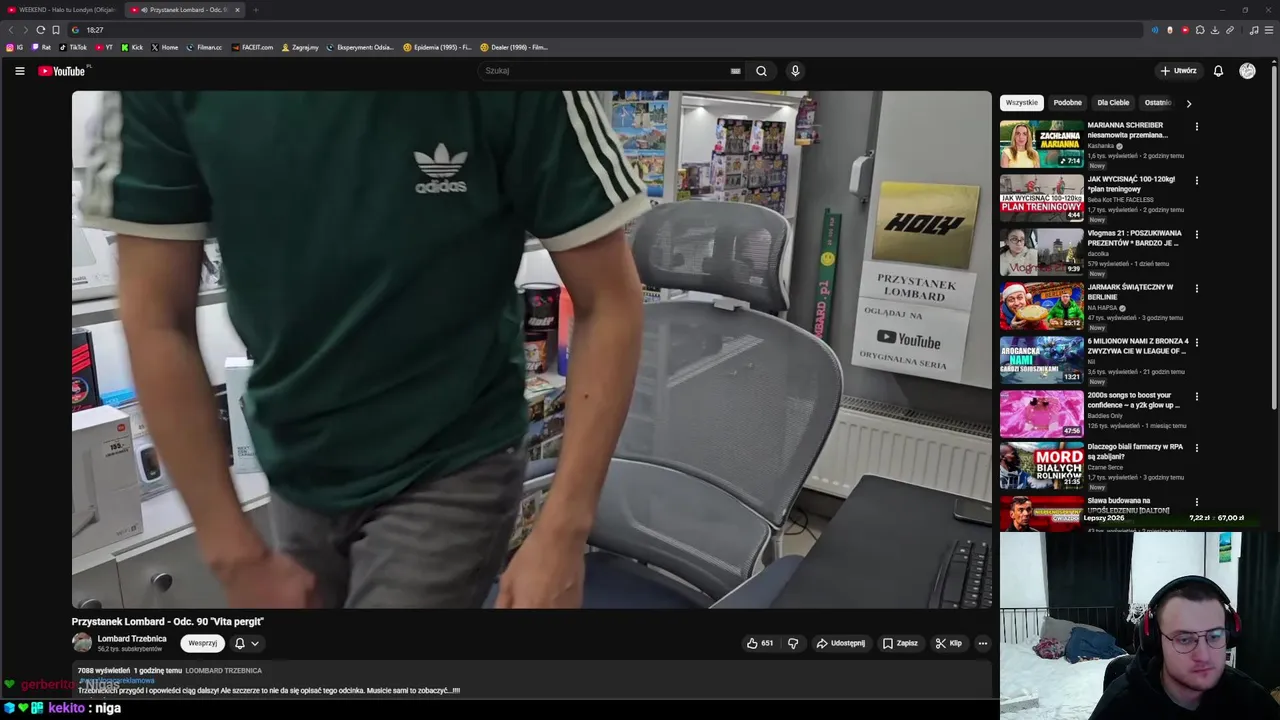Click the Zapisz save button
This screenshot has width=1280, height=720.
[900, 643]
